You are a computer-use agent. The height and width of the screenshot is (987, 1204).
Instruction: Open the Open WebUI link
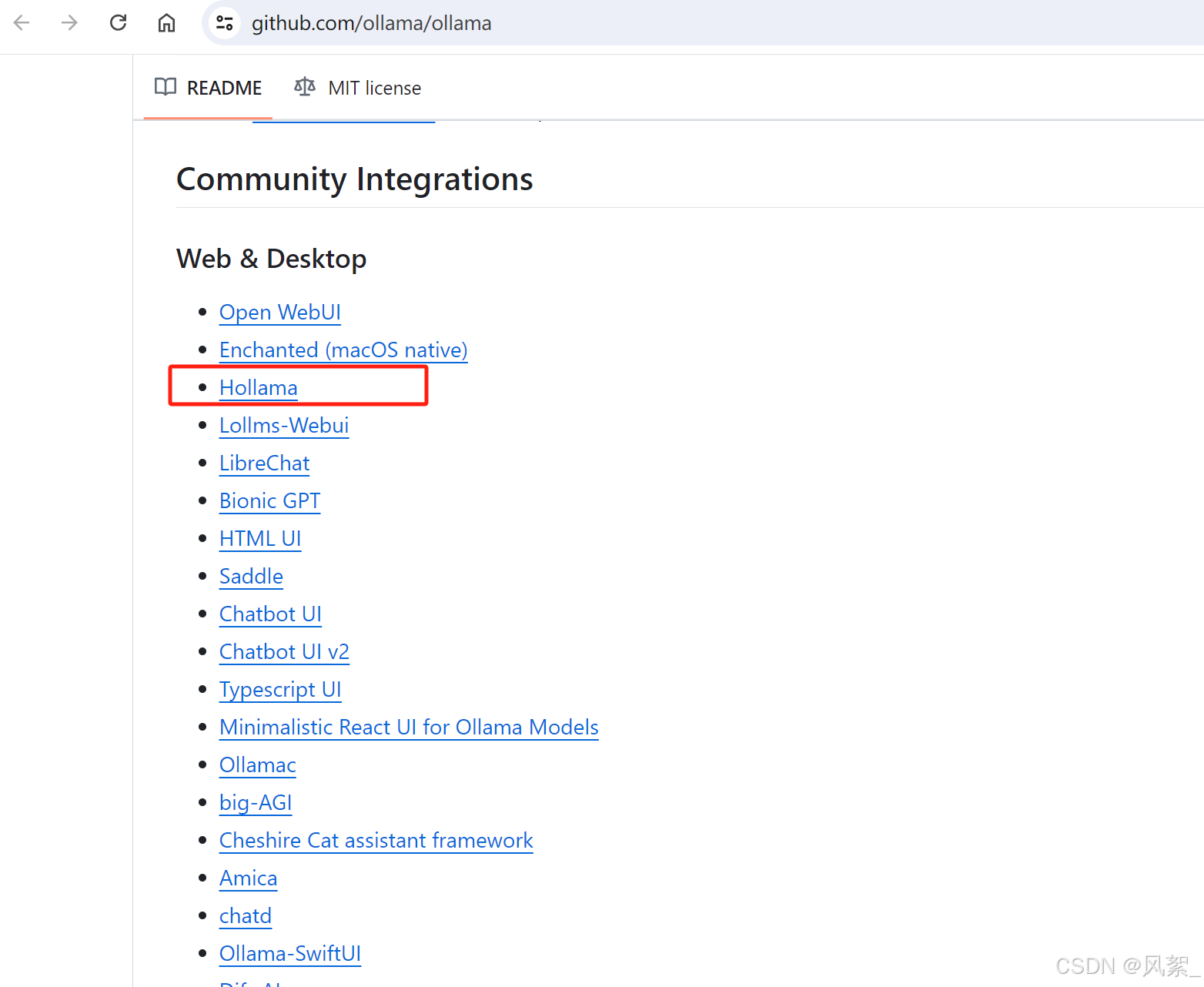click(280, 312)
